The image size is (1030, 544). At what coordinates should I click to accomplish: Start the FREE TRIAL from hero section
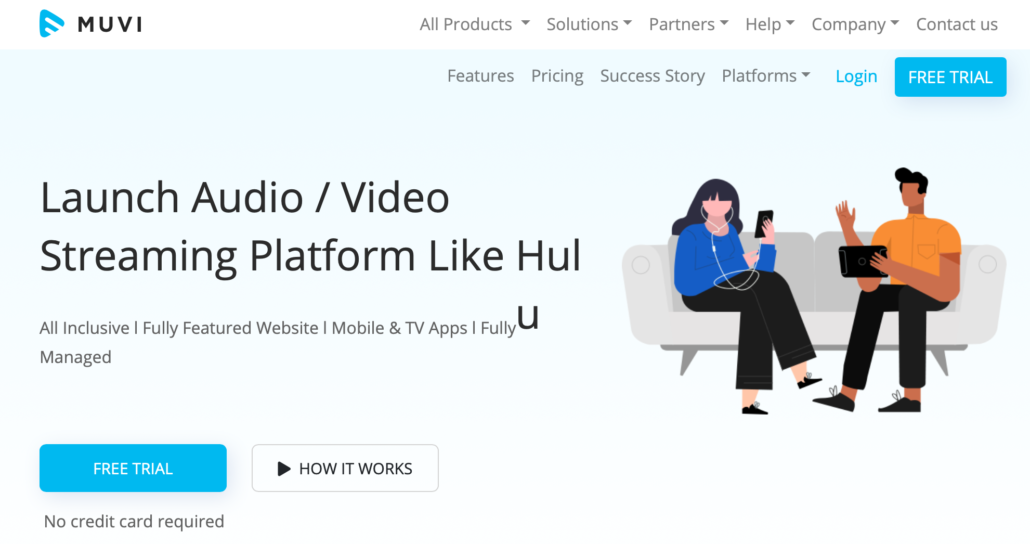click(133, 468)
